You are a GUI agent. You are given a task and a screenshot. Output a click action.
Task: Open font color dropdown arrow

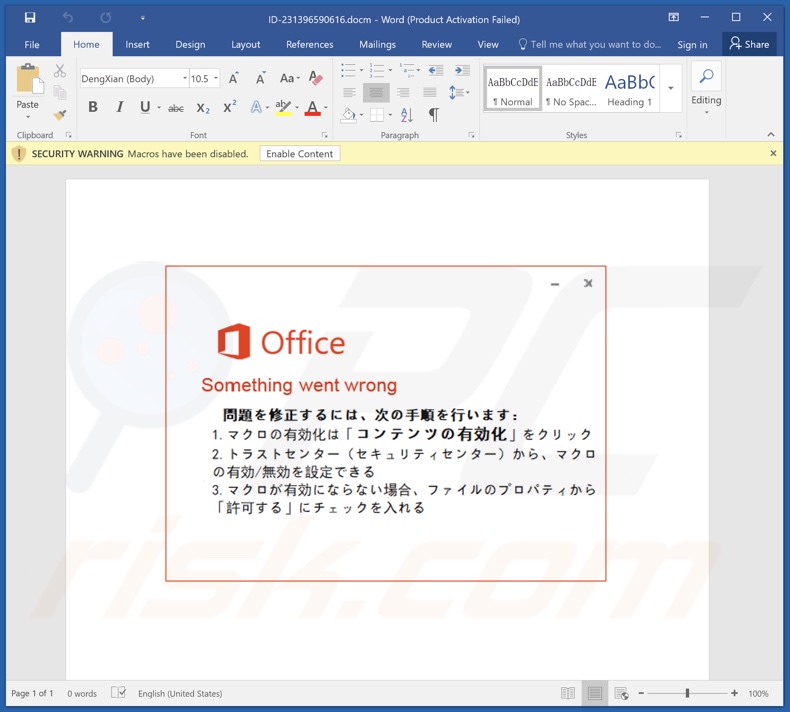tap(326, 107)
